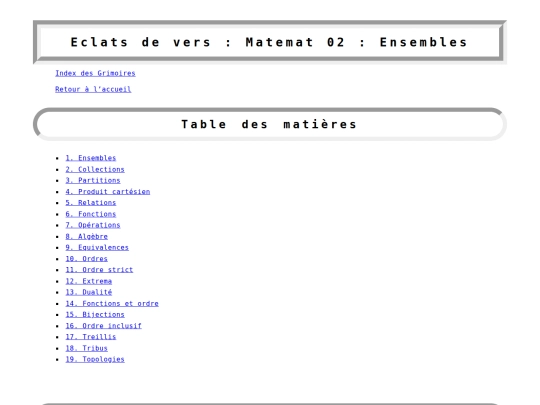Open the 2. Collections entry
The image size is (540, 405).
tap(95, 169)
